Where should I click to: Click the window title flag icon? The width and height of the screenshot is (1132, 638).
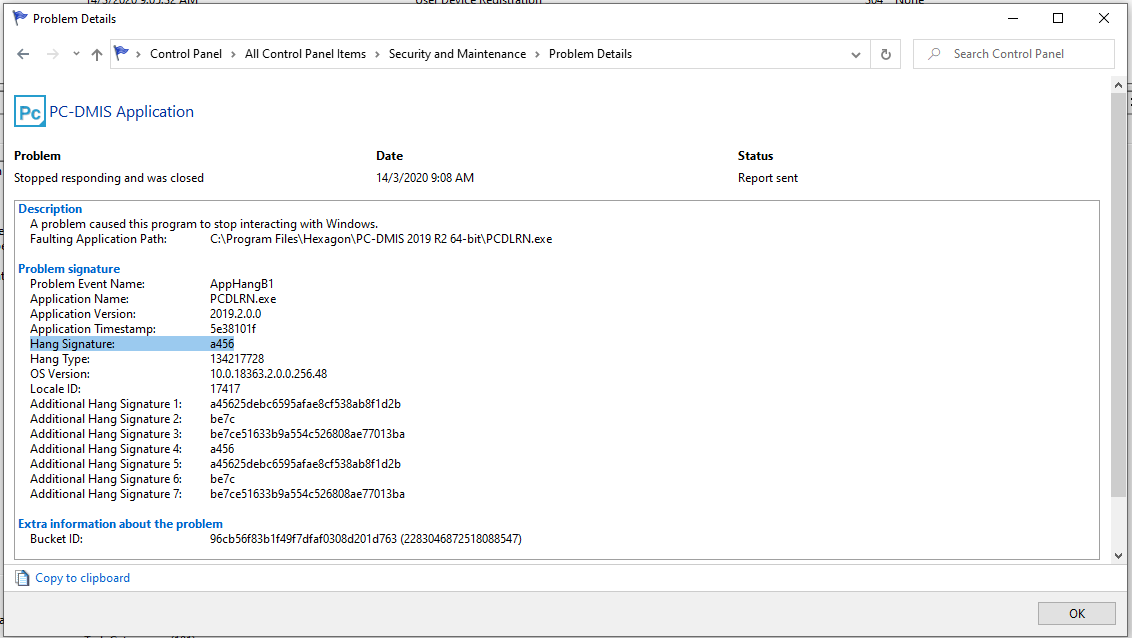coord(20,19)
